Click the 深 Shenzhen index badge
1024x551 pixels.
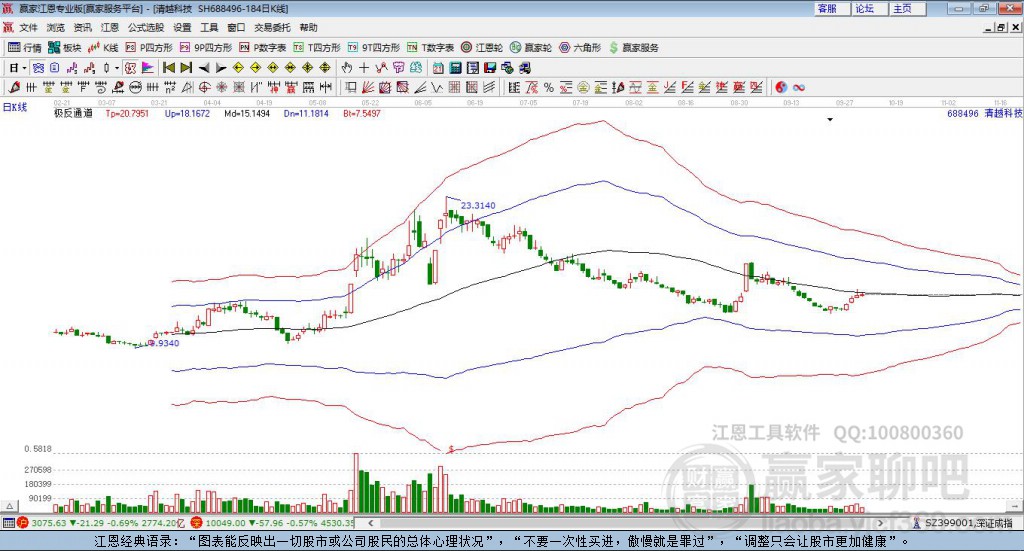pos(197,523)
